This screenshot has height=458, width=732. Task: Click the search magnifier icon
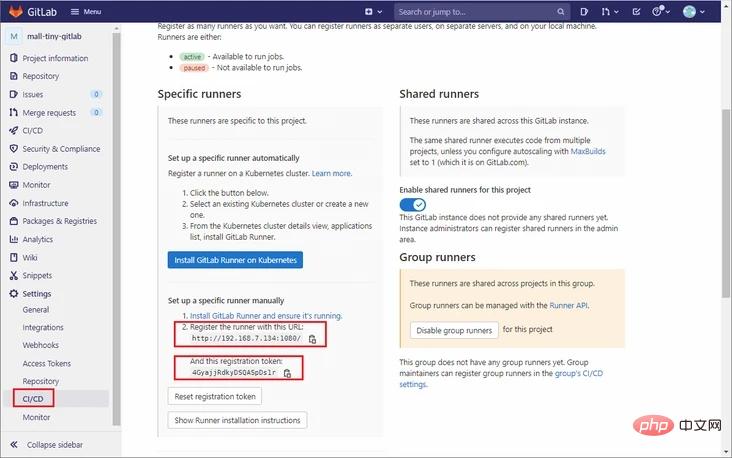point(560,12)
